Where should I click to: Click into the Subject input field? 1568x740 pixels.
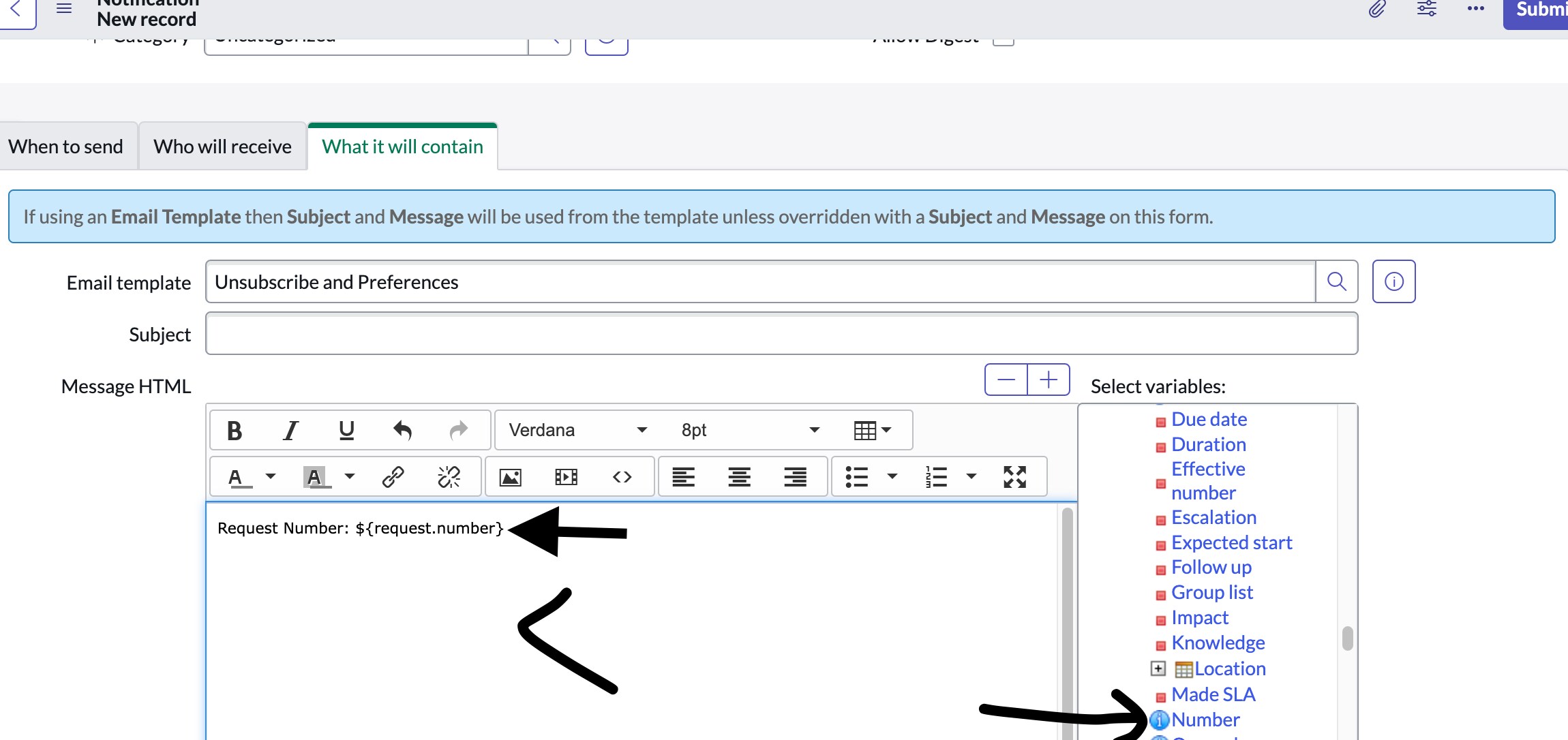point(781,334)
